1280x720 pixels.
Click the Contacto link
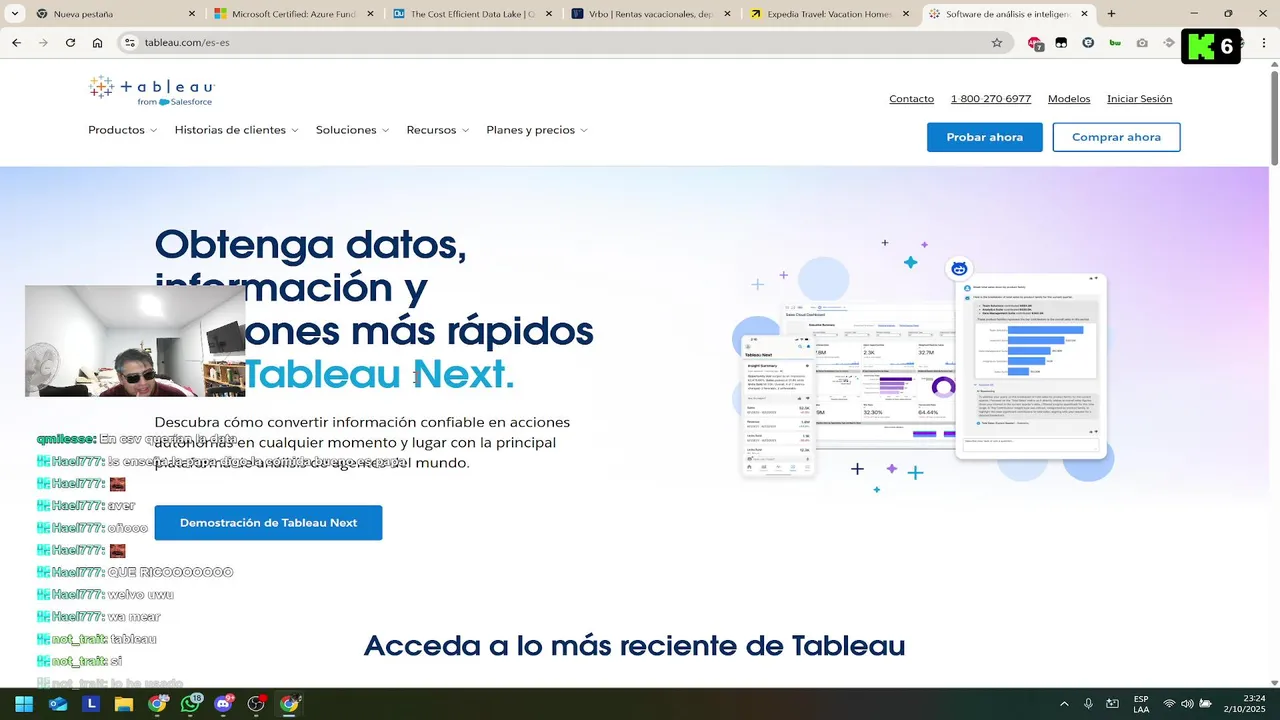pyautogui.click(x=911, y=99)
